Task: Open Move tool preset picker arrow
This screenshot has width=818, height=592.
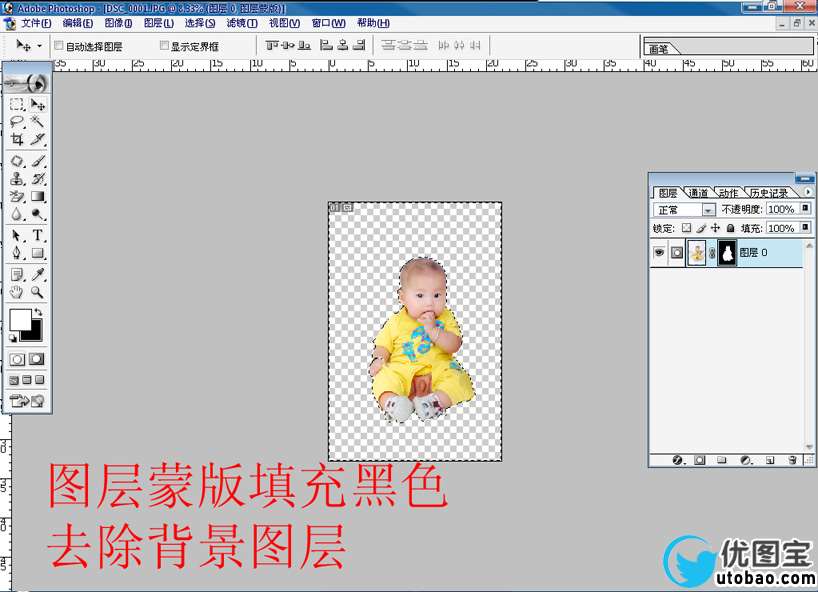Action: point(39,46)
